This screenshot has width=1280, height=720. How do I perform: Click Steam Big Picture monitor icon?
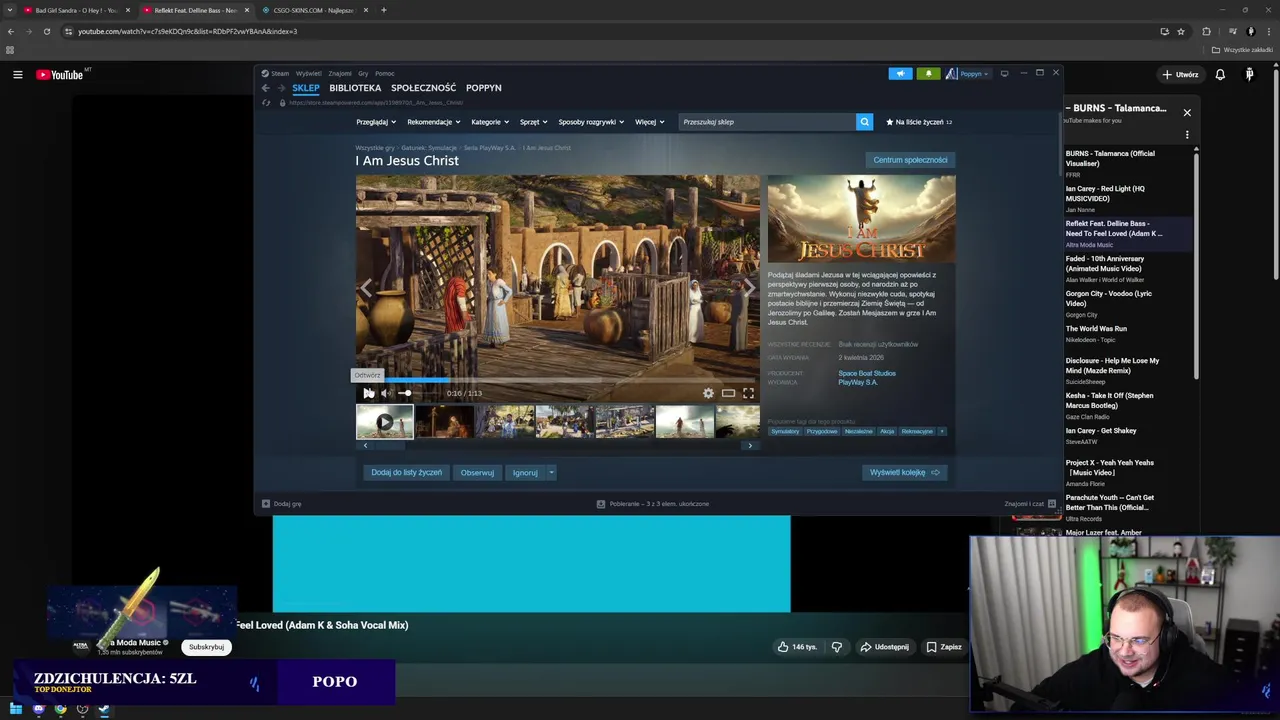[x=1005, y=73]
